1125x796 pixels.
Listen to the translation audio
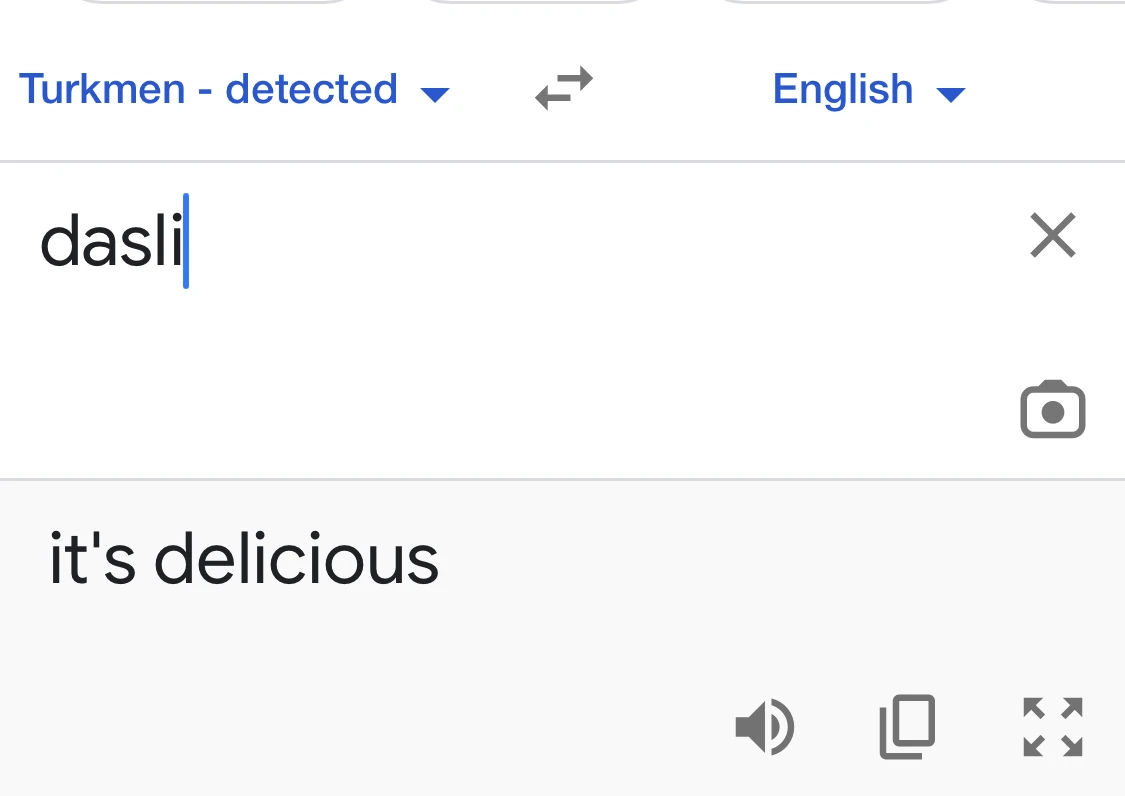764,726
